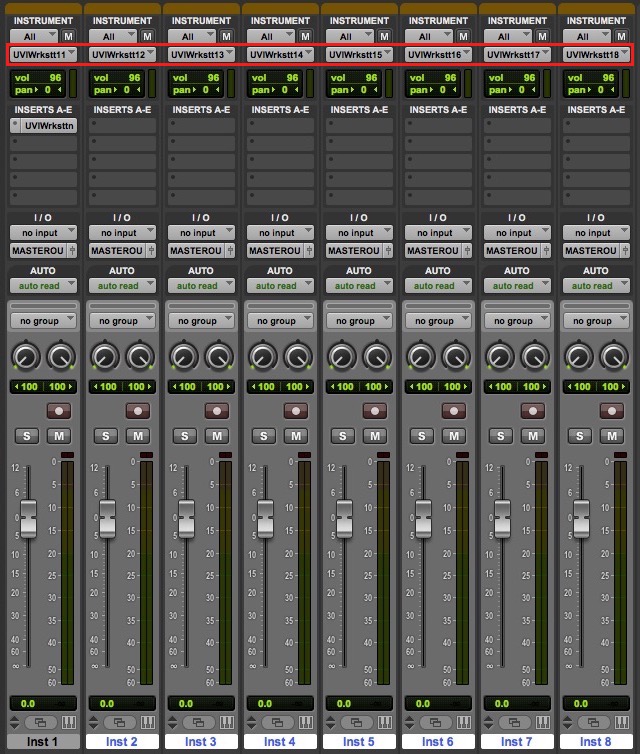640x754 pixels.
Task: Open the Inst 8 output window icon
Action: tap(593, 722)
